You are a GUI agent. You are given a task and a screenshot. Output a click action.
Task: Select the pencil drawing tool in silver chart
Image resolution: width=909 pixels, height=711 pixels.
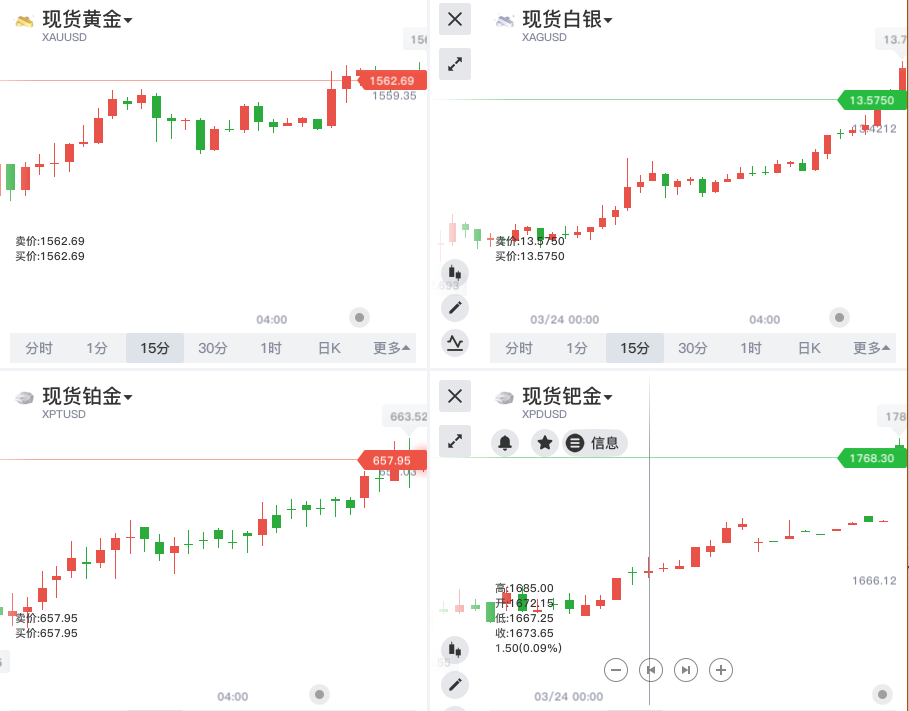455,307
